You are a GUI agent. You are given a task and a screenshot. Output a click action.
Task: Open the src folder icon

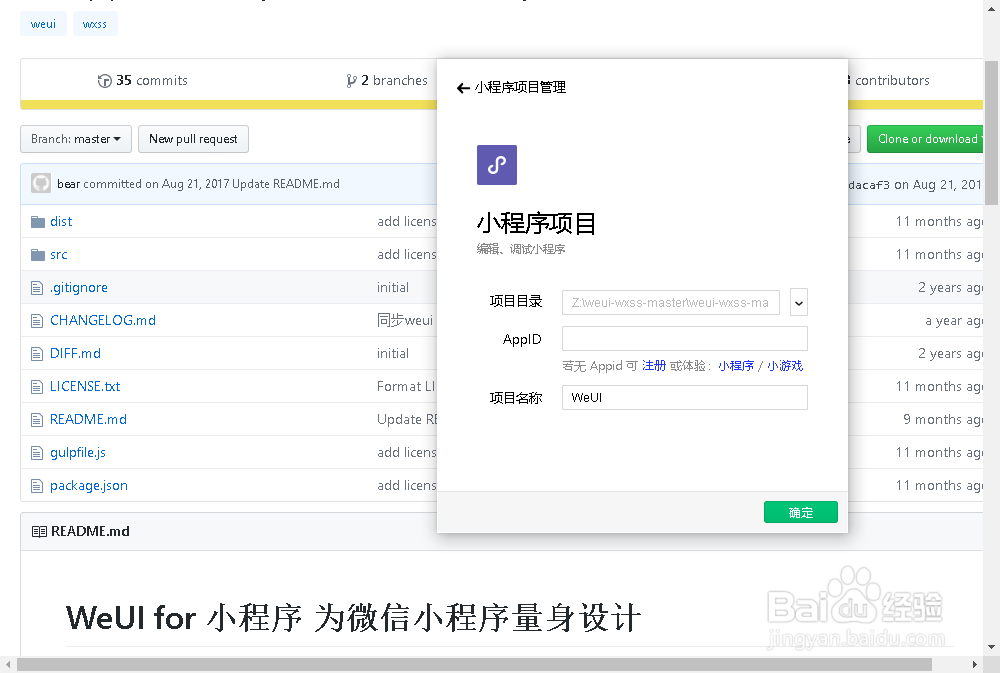point(38,255)
